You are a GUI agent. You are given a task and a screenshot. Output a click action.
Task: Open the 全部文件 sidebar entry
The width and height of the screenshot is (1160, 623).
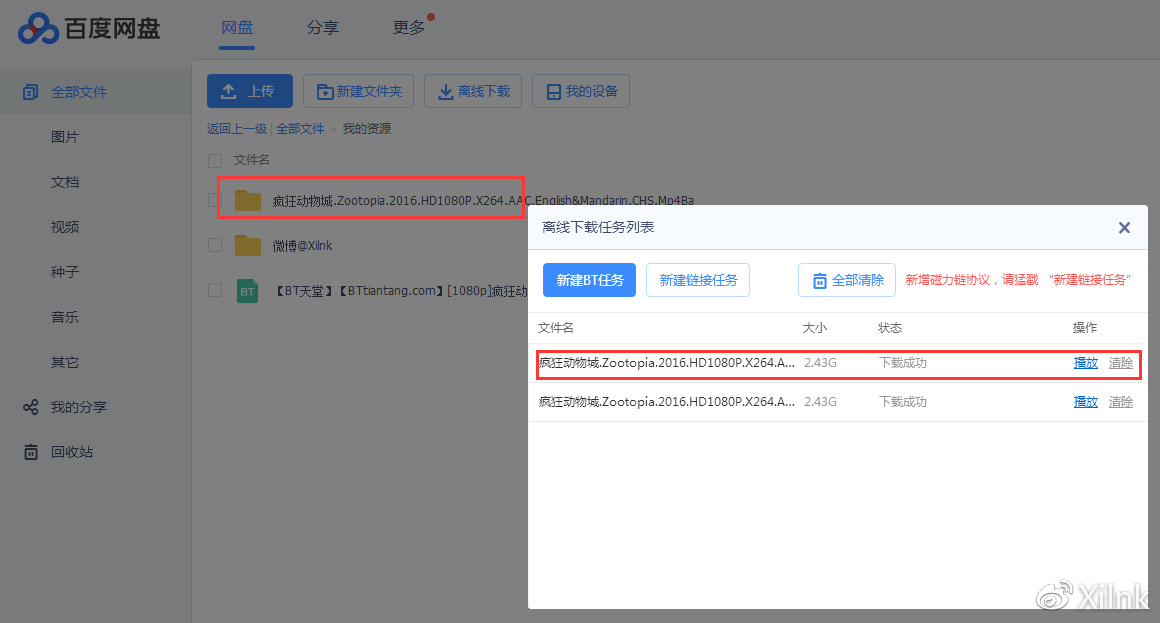(x=95, y=92)
